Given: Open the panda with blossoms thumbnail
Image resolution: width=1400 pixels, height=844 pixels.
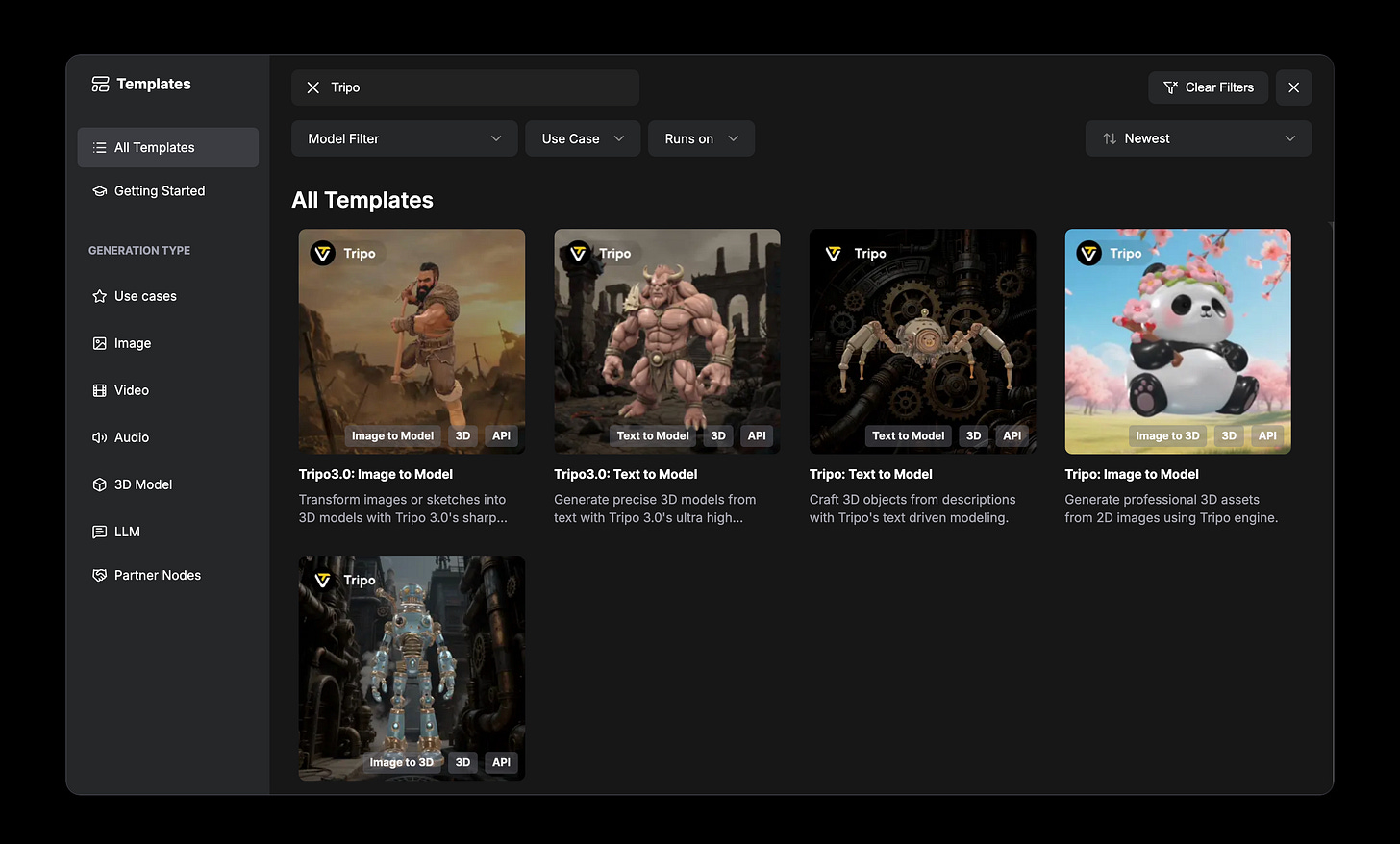Looking at the screenshot, I should [1178, 341].
